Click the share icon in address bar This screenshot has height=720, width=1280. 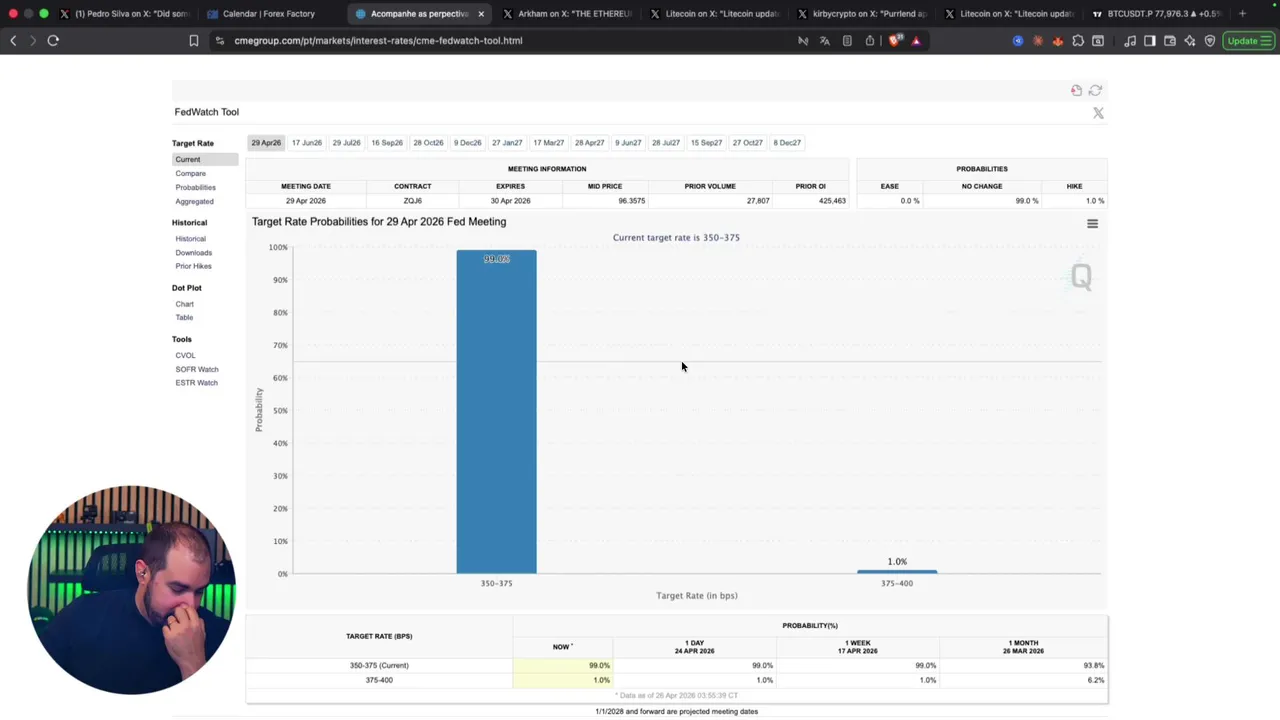pyautogui.click(x=870, y=41)
